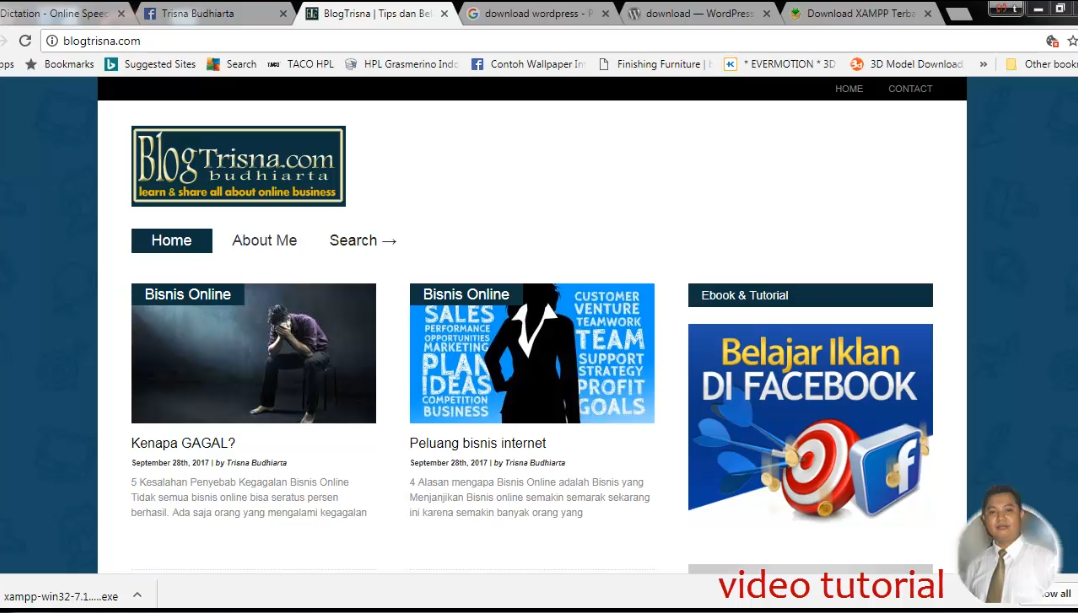Expand the xampp download item options arrow
Viewport: 1078px width, 613px height.
pyautogui.click(x=137, y=595)
